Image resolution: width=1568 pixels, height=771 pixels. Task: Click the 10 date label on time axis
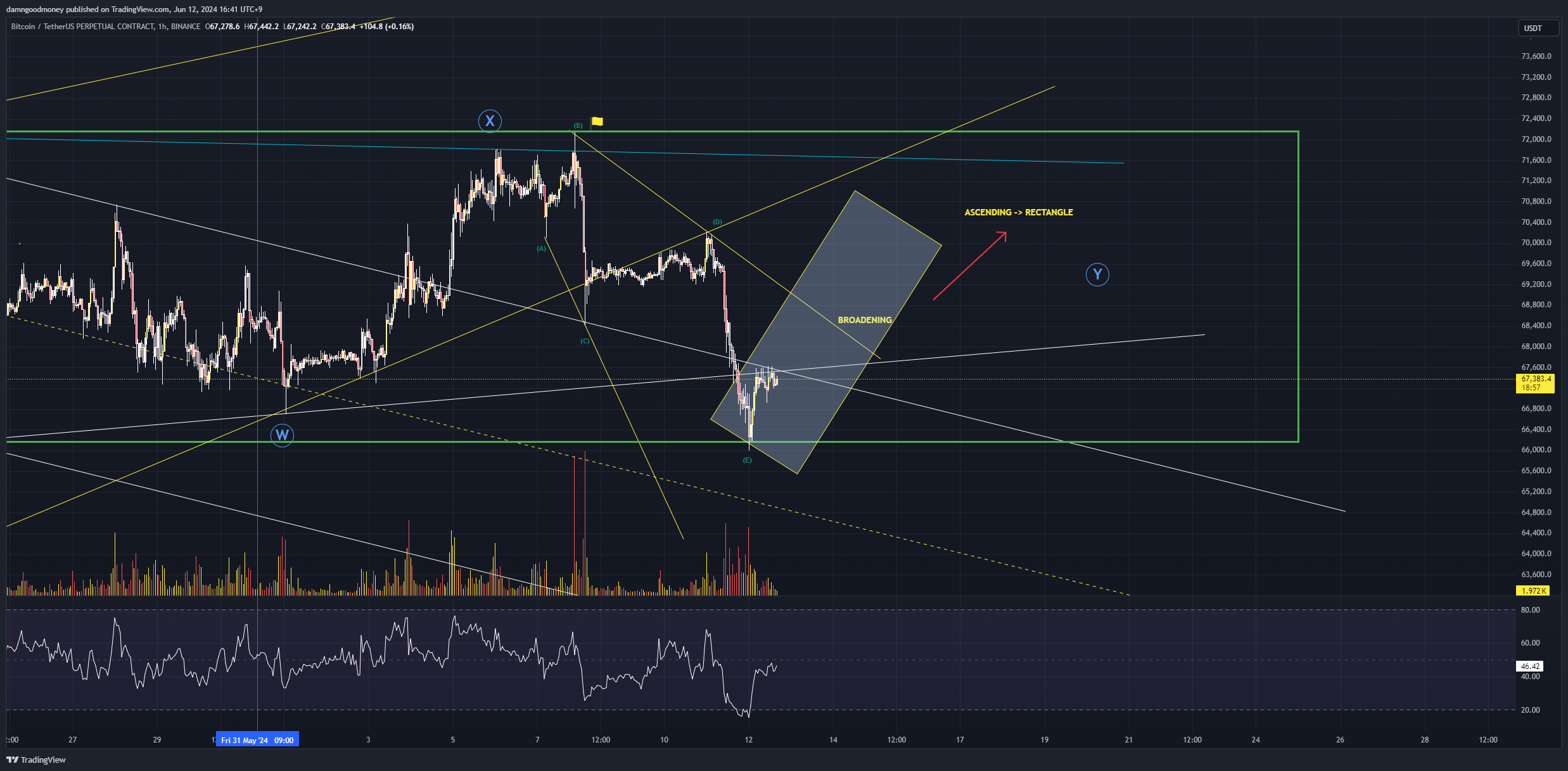click(x=664, y=740)
